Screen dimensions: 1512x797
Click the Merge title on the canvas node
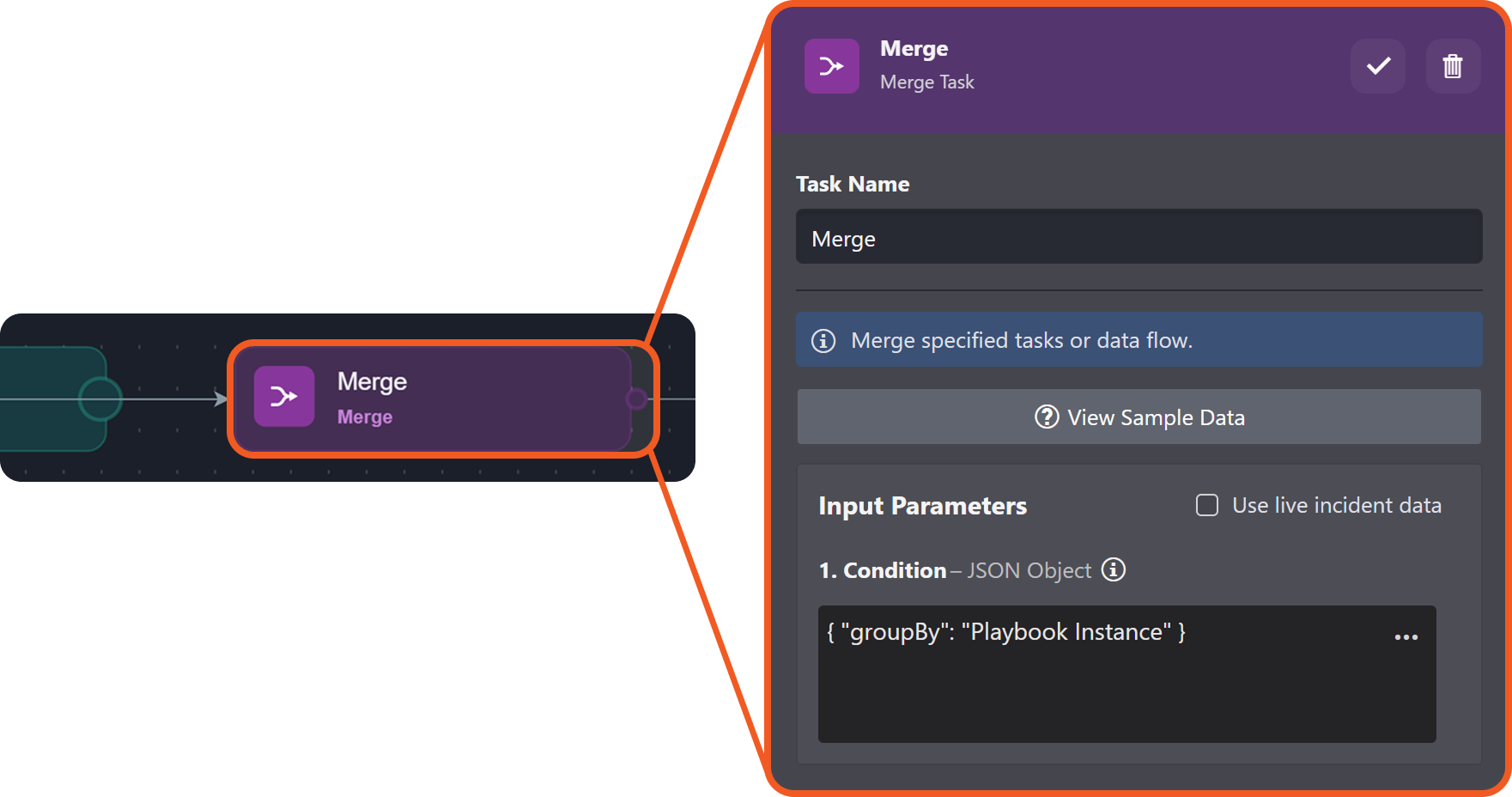372,381
